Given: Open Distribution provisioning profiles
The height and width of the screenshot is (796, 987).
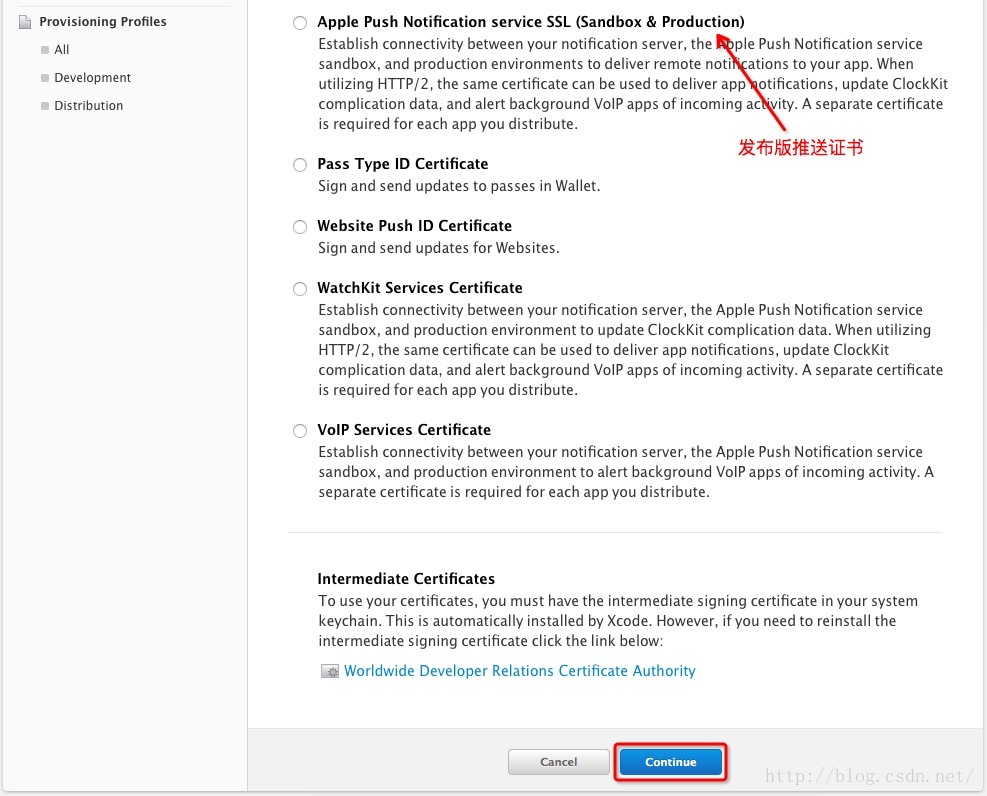Looking at the screenshot, I should (89, 106).
